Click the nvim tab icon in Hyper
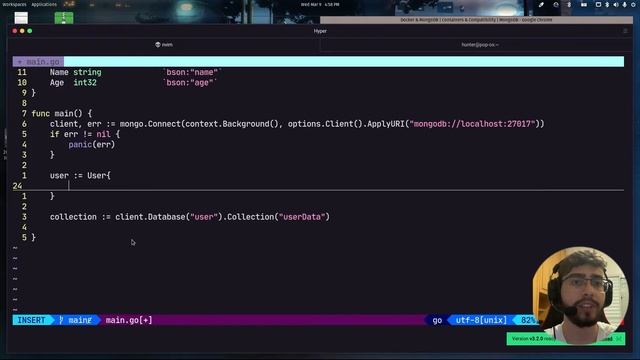The height and width of the screenshot is (360, 640). tap(158, 44)
